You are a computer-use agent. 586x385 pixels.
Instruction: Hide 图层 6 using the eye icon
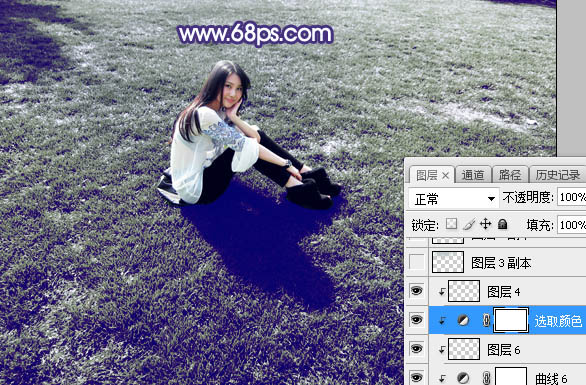[416, 349]
